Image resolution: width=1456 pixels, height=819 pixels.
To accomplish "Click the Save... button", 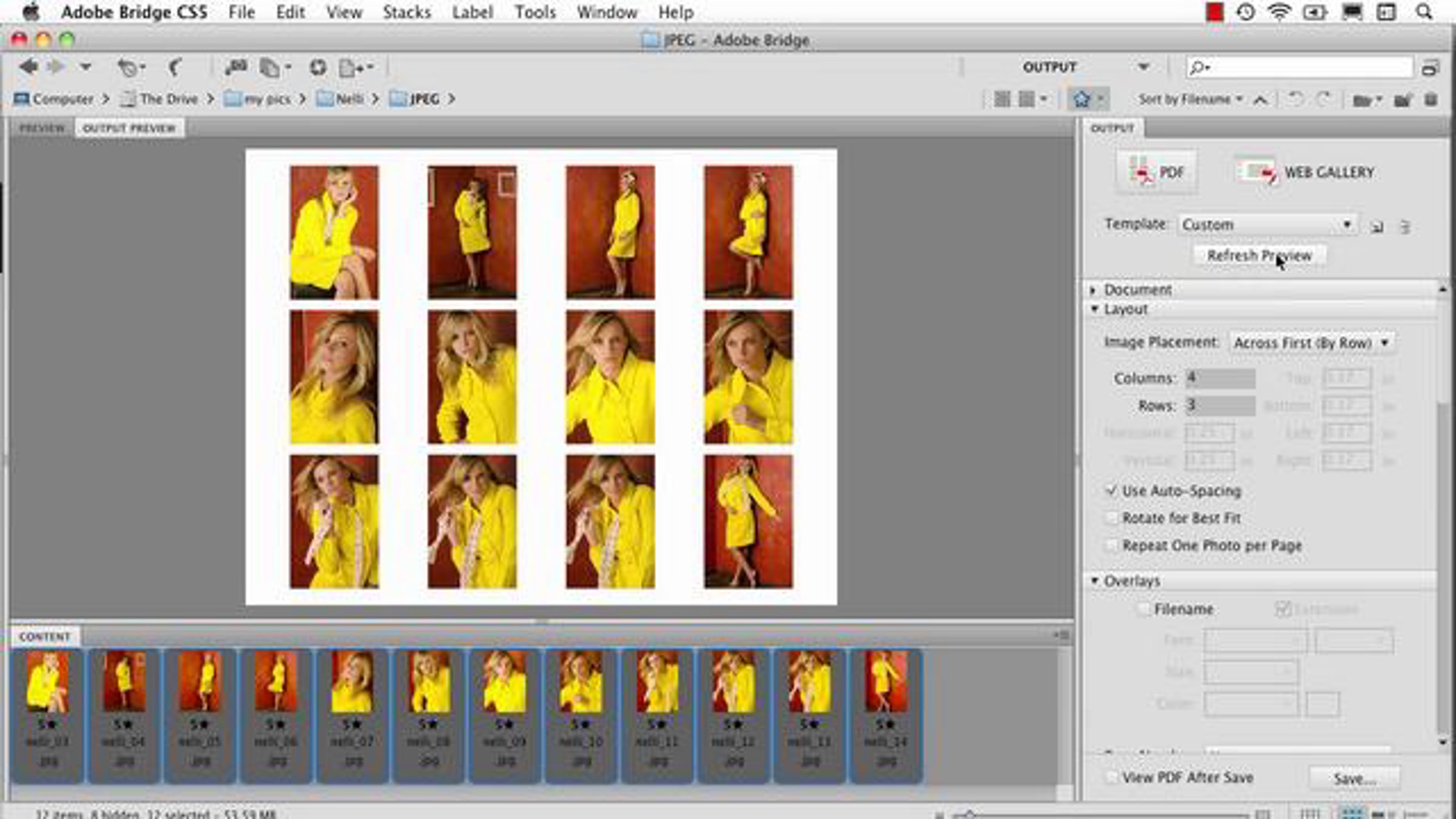I will [1354, 778].
